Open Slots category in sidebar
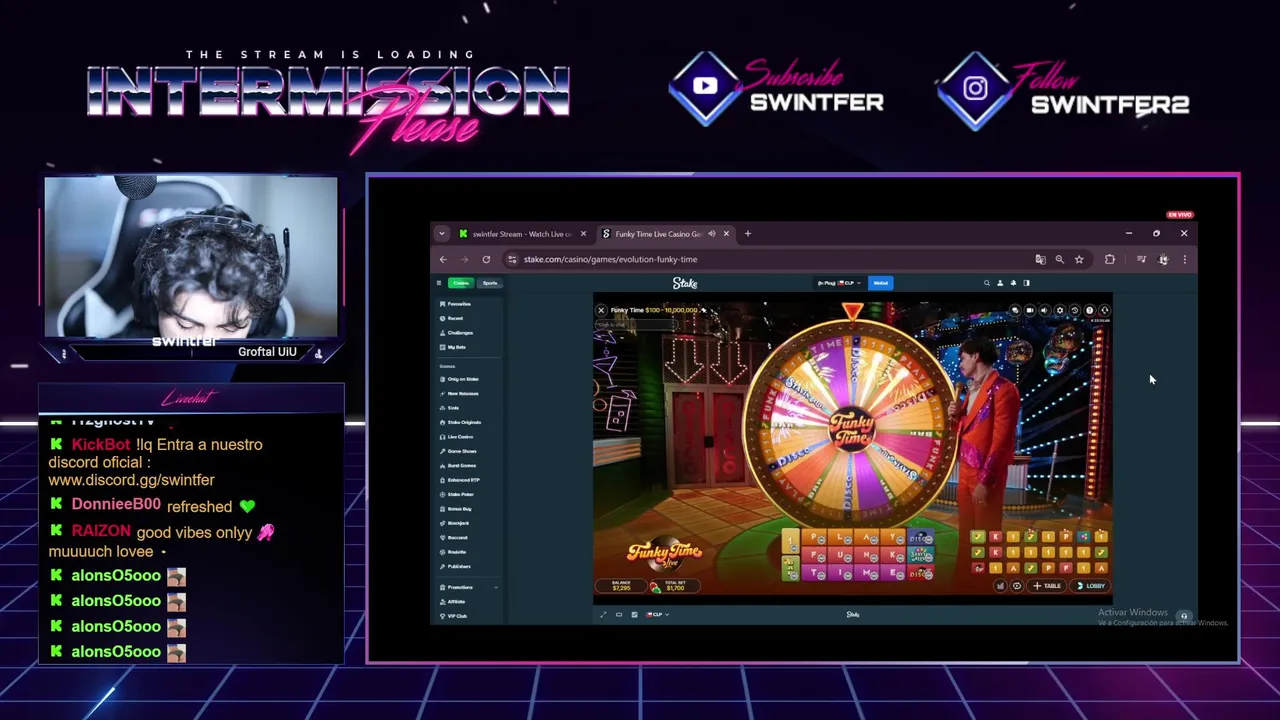 pos(449,408)
